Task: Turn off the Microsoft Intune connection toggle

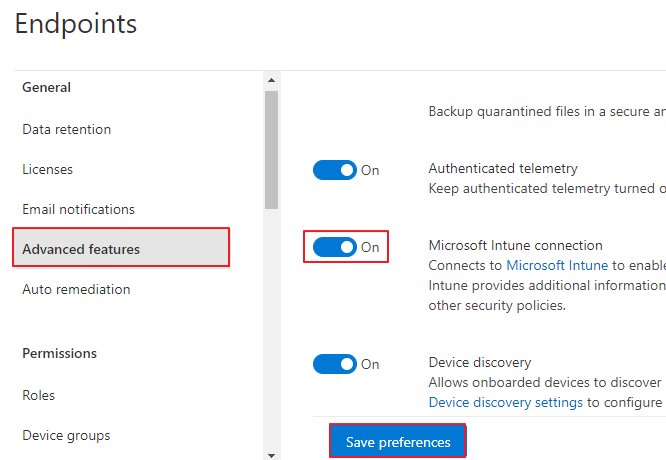Action: pyautogui.click(x=335, y=247)
